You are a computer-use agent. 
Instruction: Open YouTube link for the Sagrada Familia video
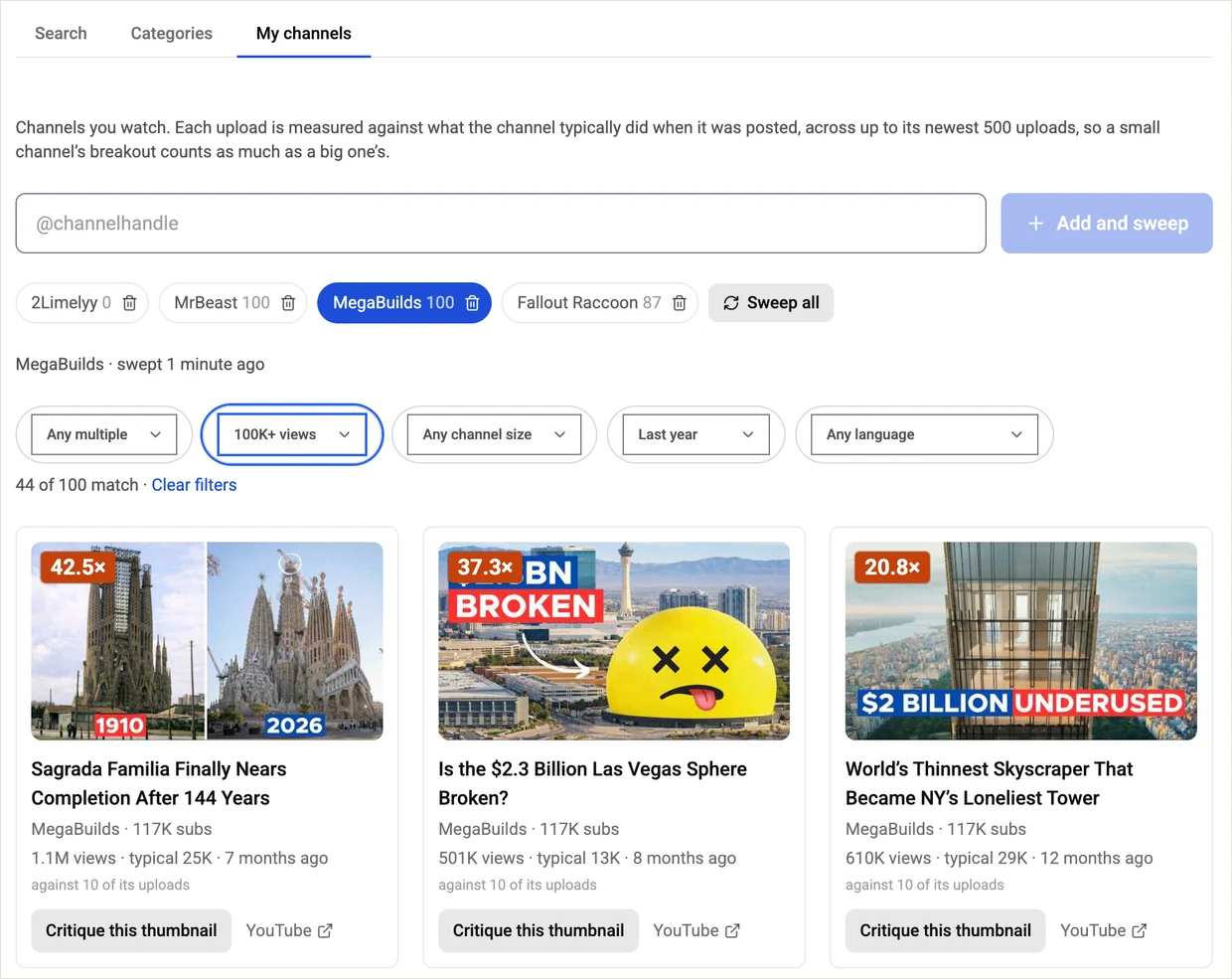289,930
